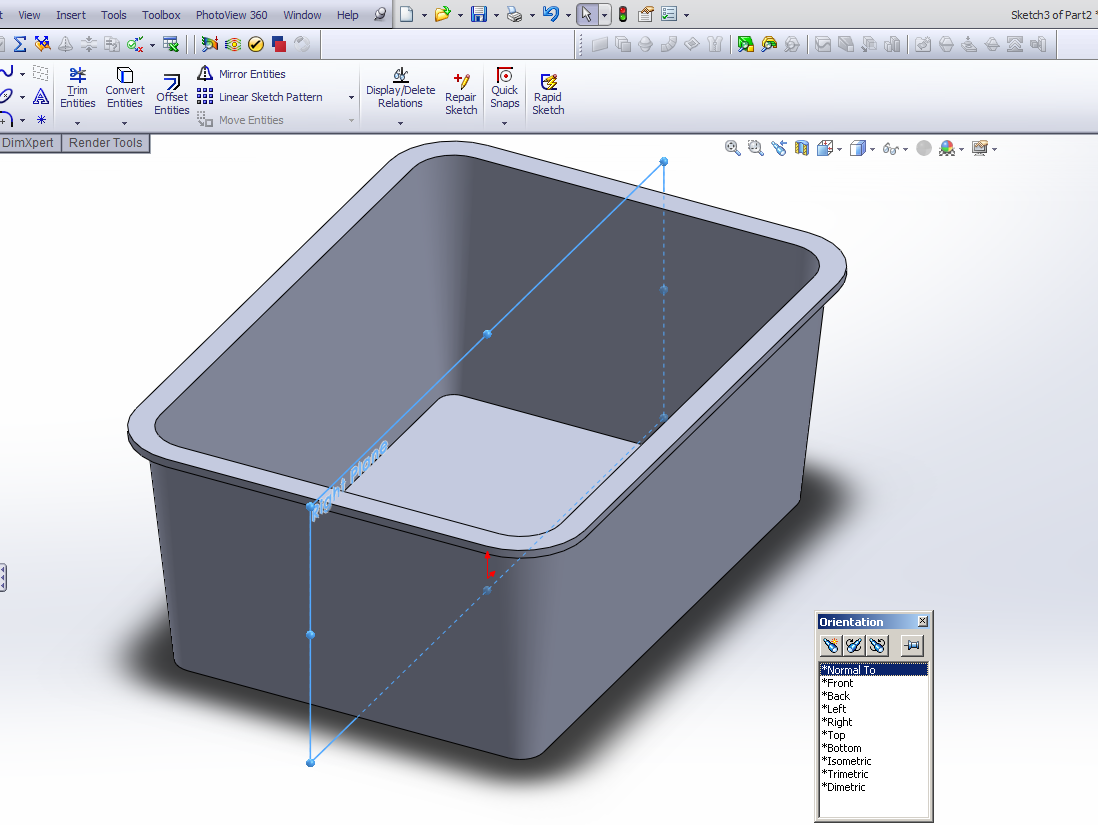Screen dimensions: 1098x825
Task: Open the Quick Snaps dropdown arrow
Action: coord(504,123)
